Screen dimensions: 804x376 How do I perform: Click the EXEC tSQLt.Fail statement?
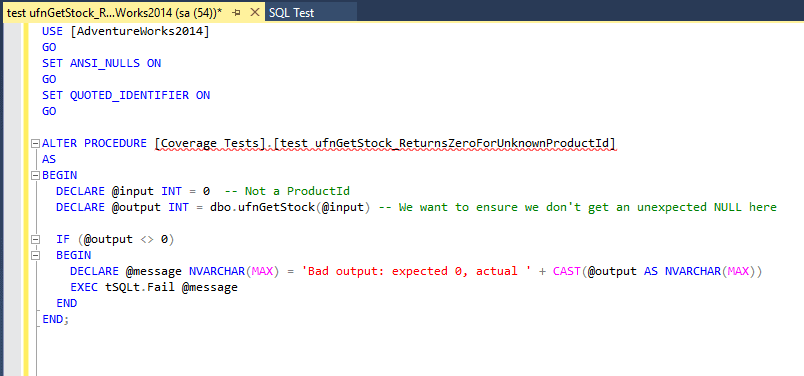154,287
